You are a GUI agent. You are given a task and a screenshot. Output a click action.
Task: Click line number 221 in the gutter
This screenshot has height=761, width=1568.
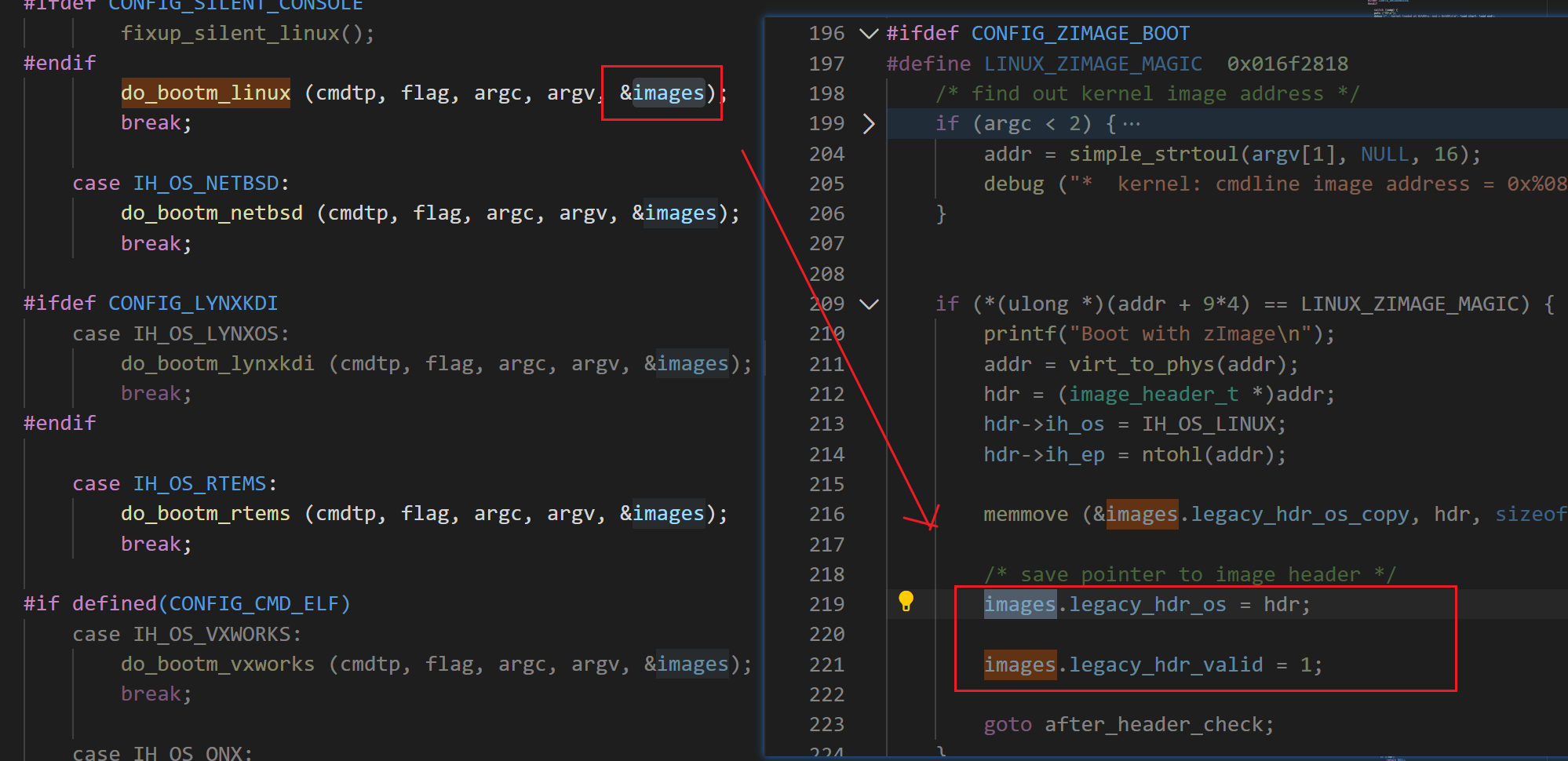(826, 665)
